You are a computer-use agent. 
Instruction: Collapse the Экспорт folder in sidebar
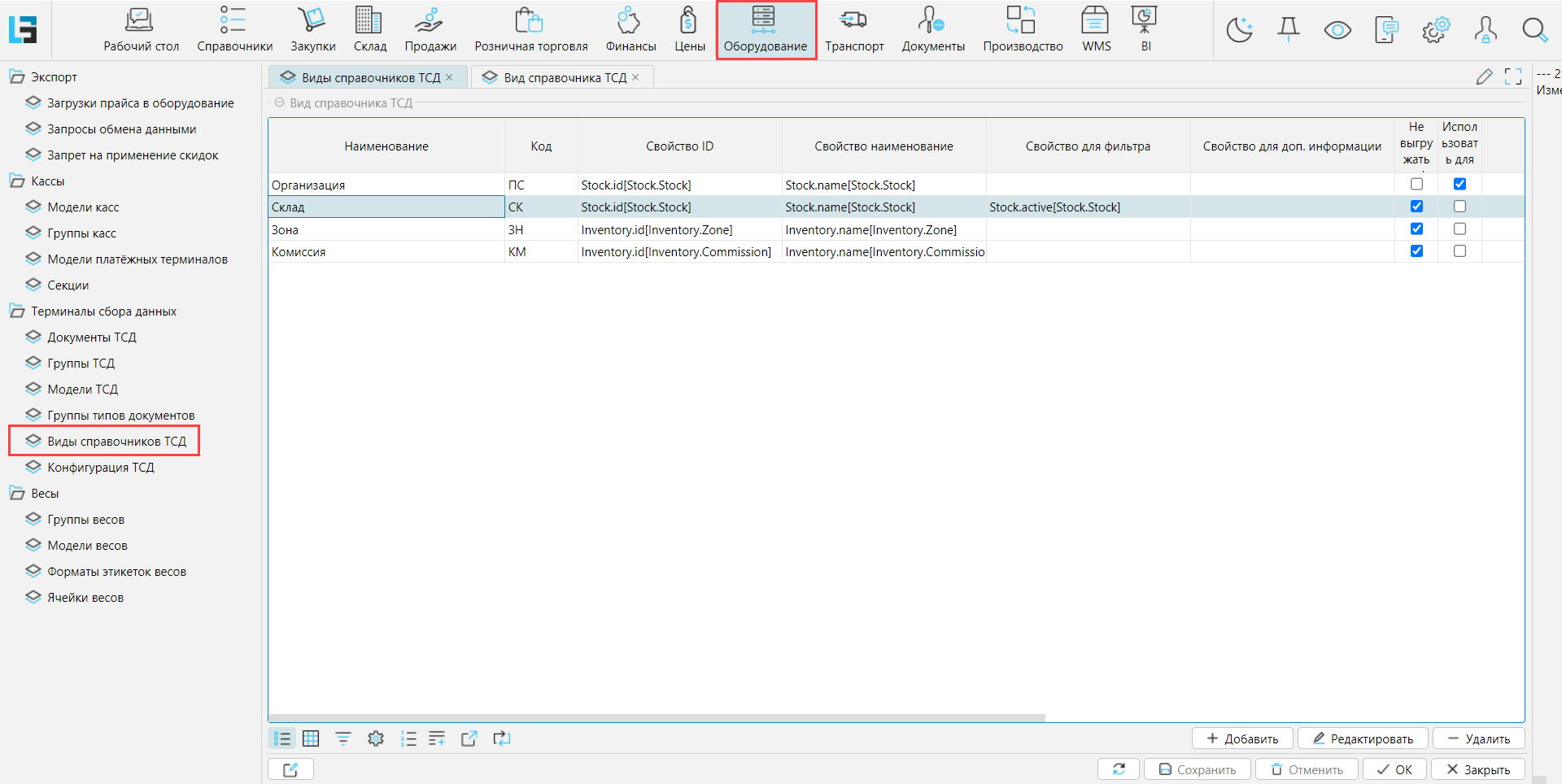pos(17,77)
